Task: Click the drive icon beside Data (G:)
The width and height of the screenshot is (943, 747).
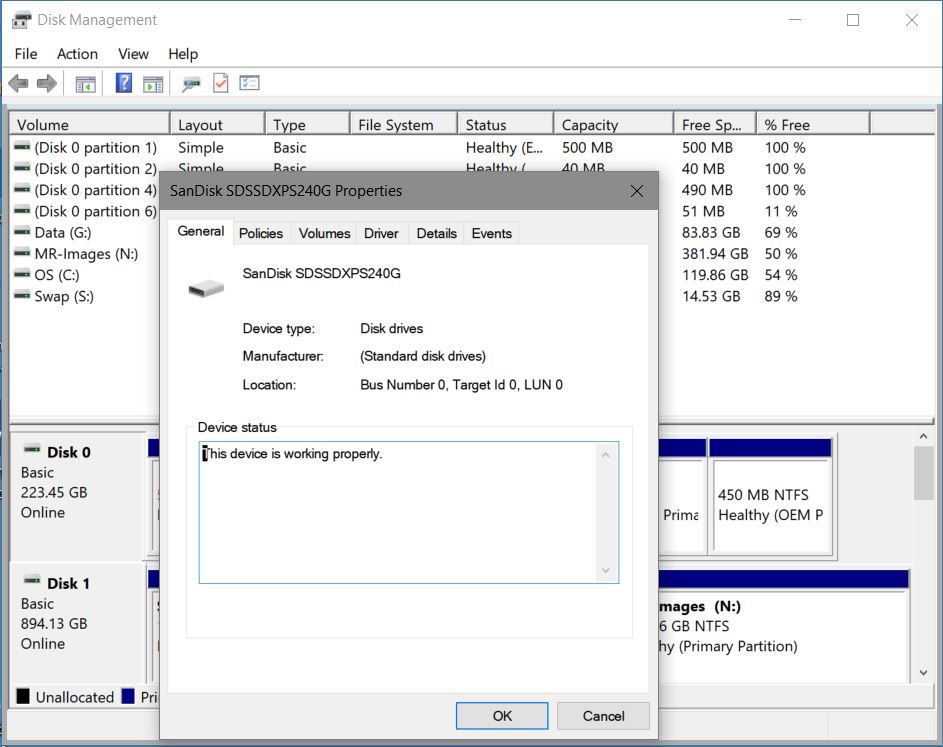Action: coord(22,232)
